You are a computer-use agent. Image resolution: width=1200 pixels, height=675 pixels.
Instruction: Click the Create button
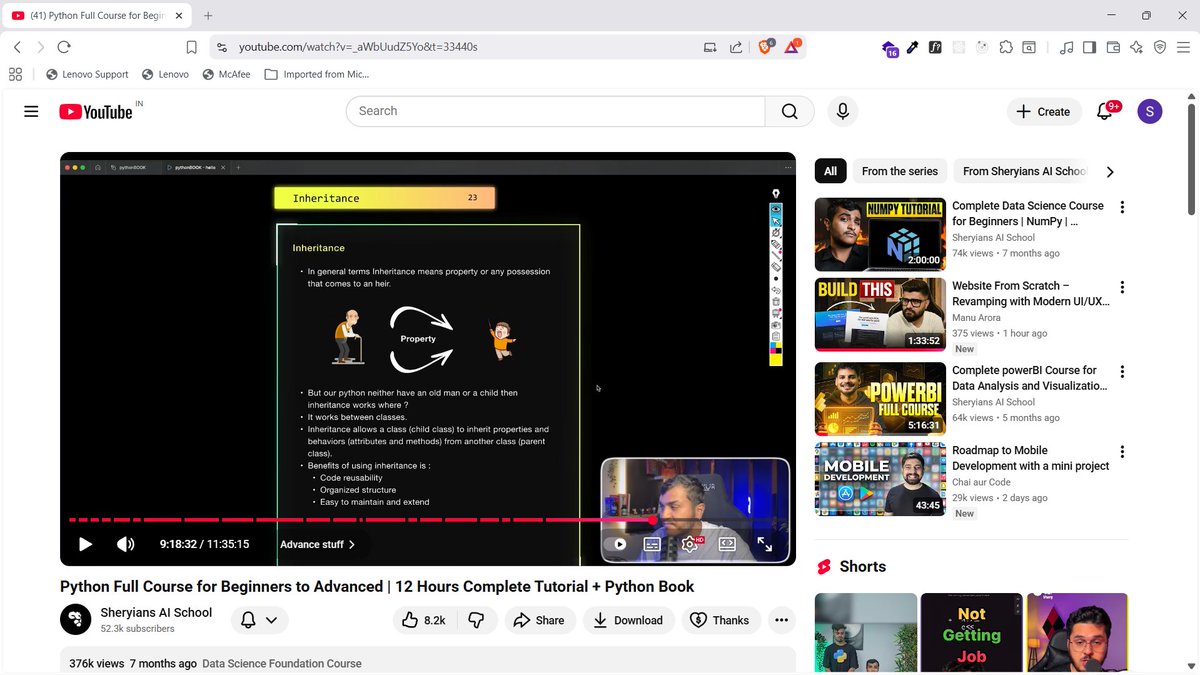(1044, 112)
